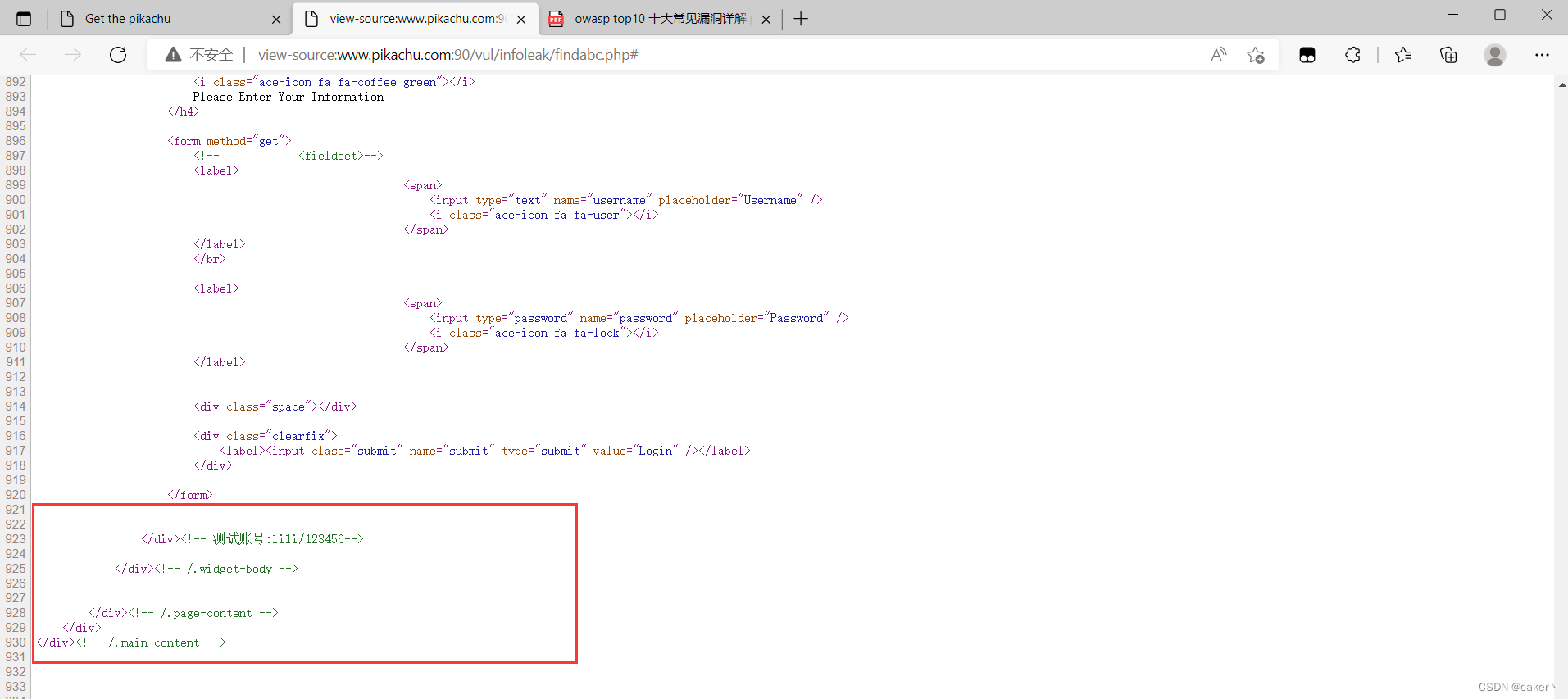The height and width of the screenshot is (699, 1568).
Task: Click the password input source line
Action: click(639, 318)
